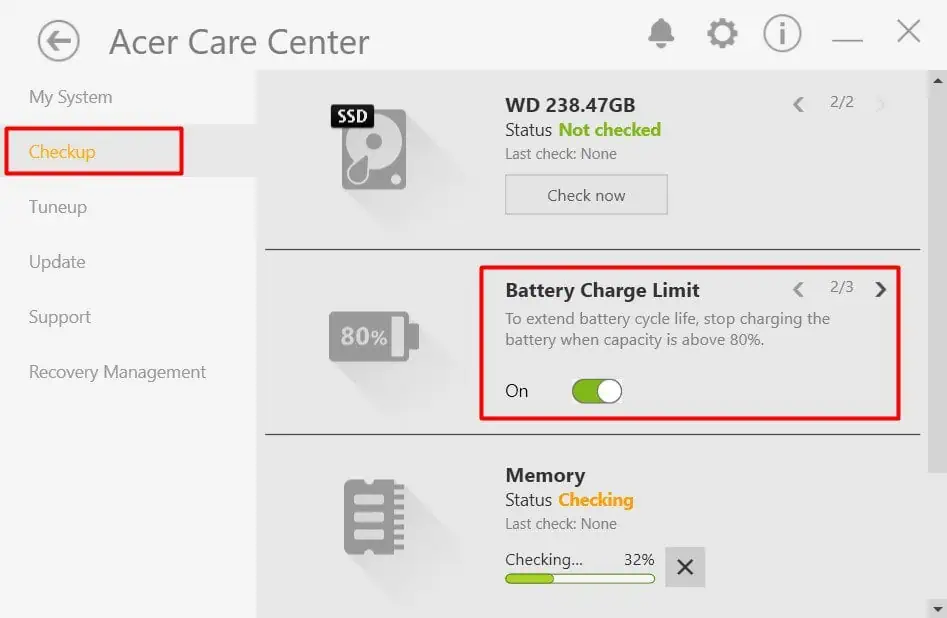Open notifications via the bell icon
947x618 pixels.
659,32
